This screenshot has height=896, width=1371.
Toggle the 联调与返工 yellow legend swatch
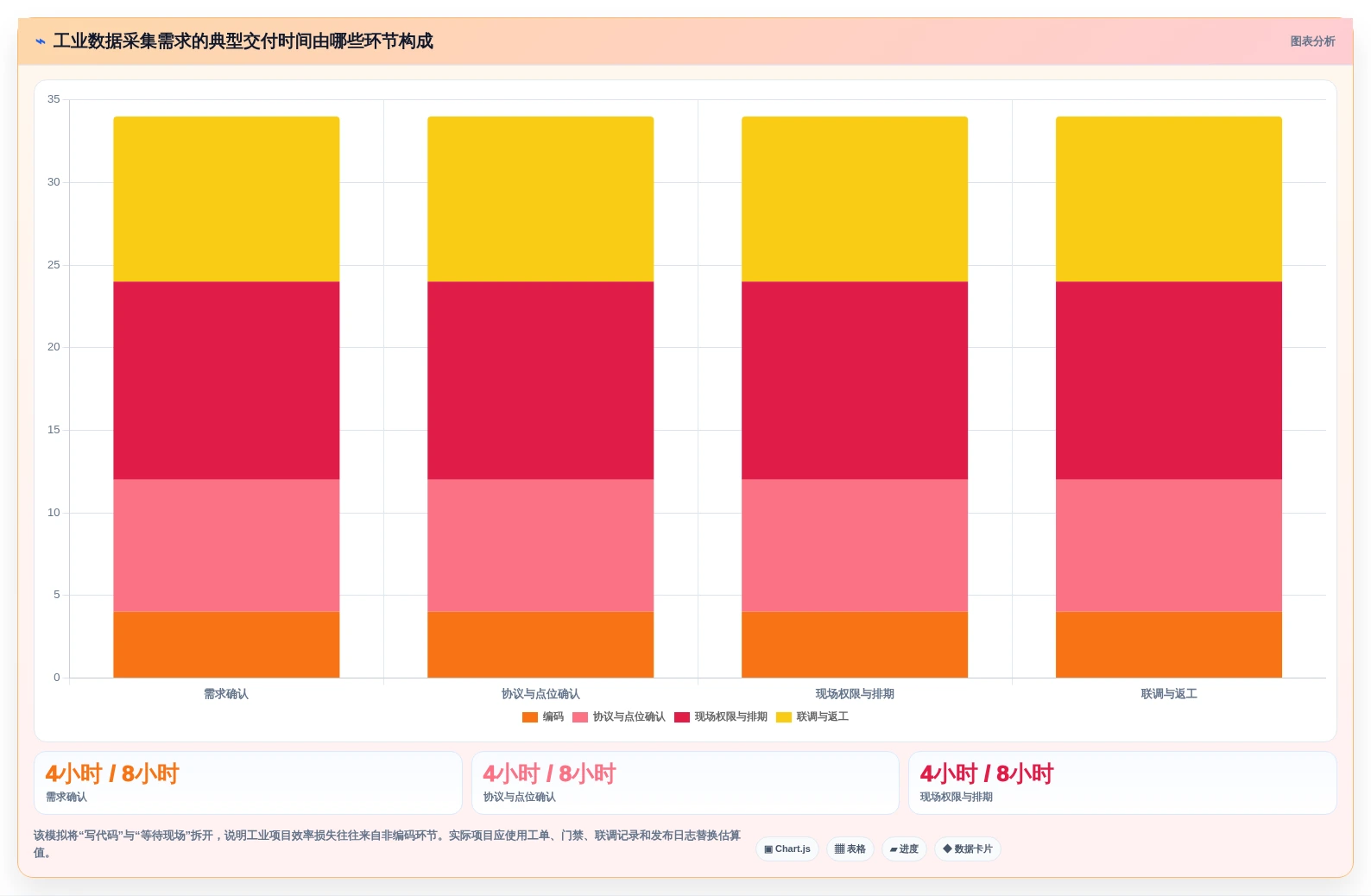point(784,717)
